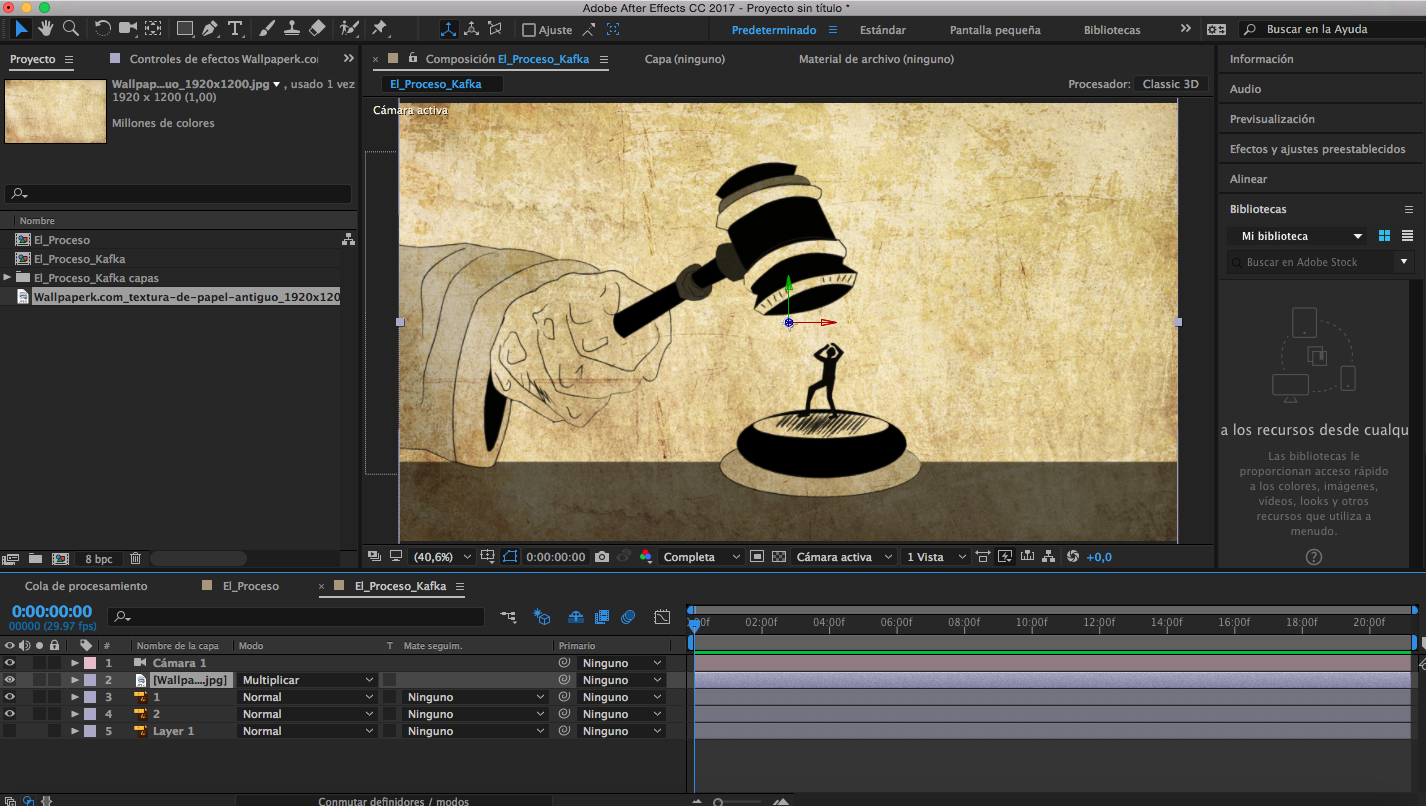Switch to the Estándar workspace
The image size is (1426, 806).
[882, 30]
